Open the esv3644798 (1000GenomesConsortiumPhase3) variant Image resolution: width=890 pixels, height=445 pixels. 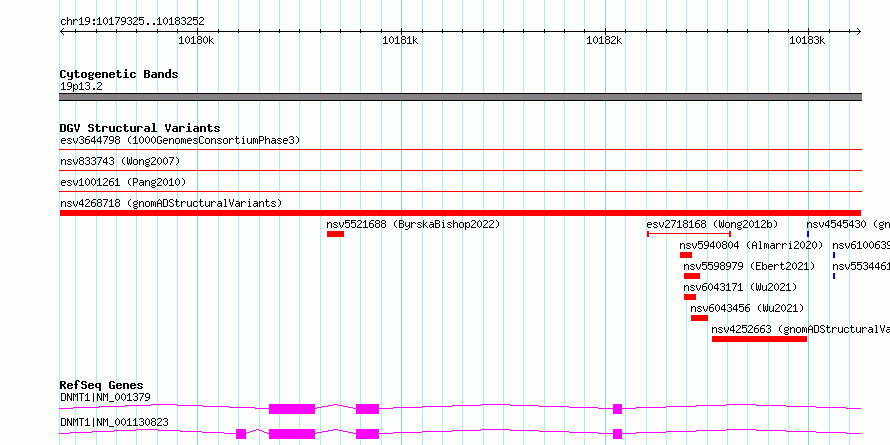[x=180, y=140]
